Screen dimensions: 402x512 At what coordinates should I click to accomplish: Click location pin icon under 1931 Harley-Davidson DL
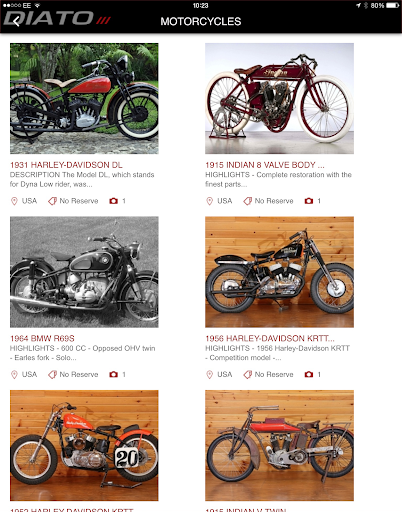[x=14, y=201]
